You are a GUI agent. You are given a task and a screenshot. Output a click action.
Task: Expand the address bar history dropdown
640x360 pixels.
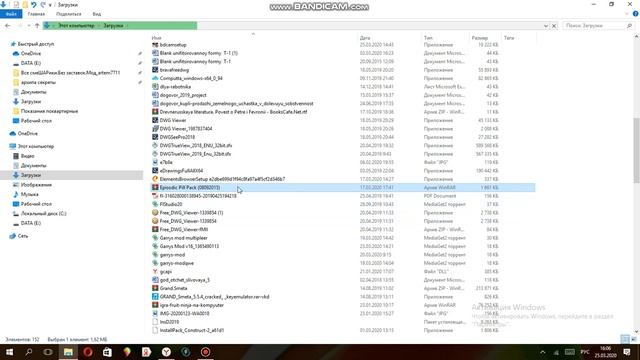(546, 26)
